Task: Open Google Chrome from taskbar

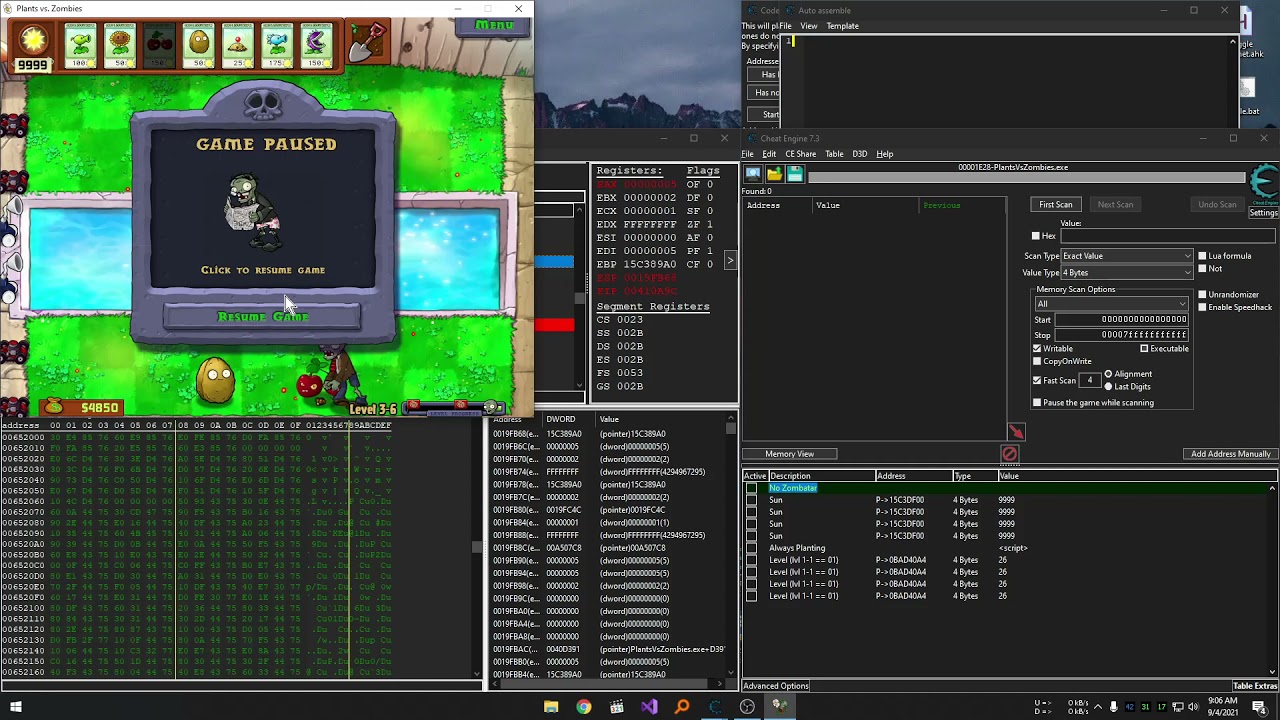Action: 584,707
